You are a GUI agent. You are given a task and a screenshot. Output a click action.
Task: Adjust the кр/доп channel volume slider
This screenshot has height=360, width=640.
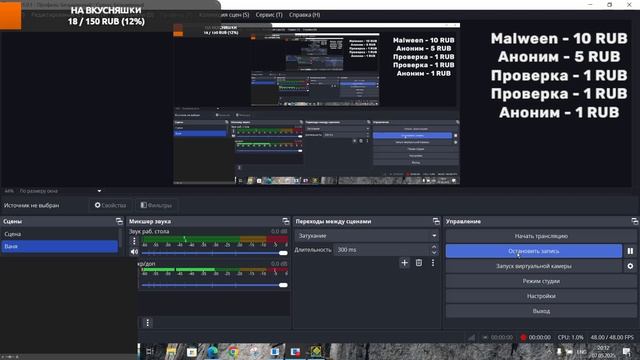(214, 285)
